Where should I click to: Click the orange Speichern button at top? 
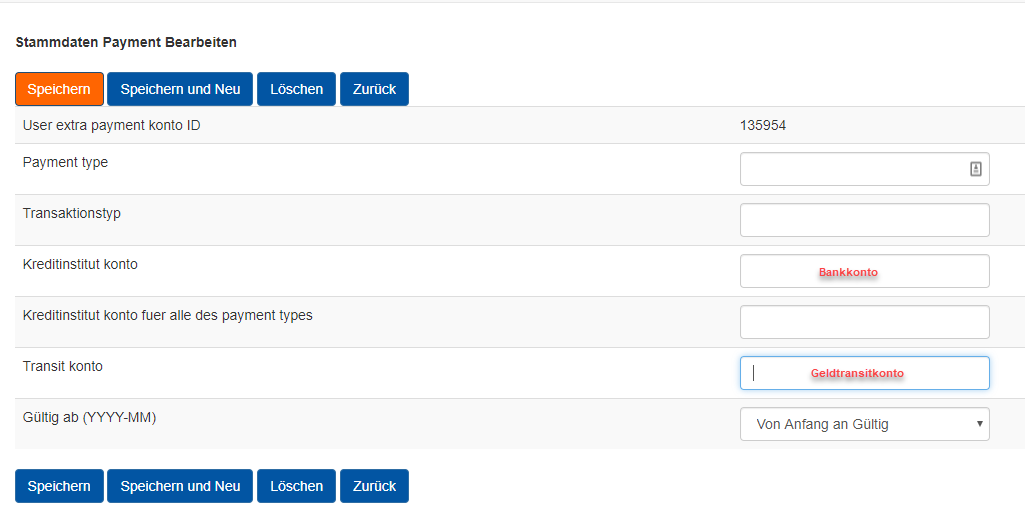point(59,89)
